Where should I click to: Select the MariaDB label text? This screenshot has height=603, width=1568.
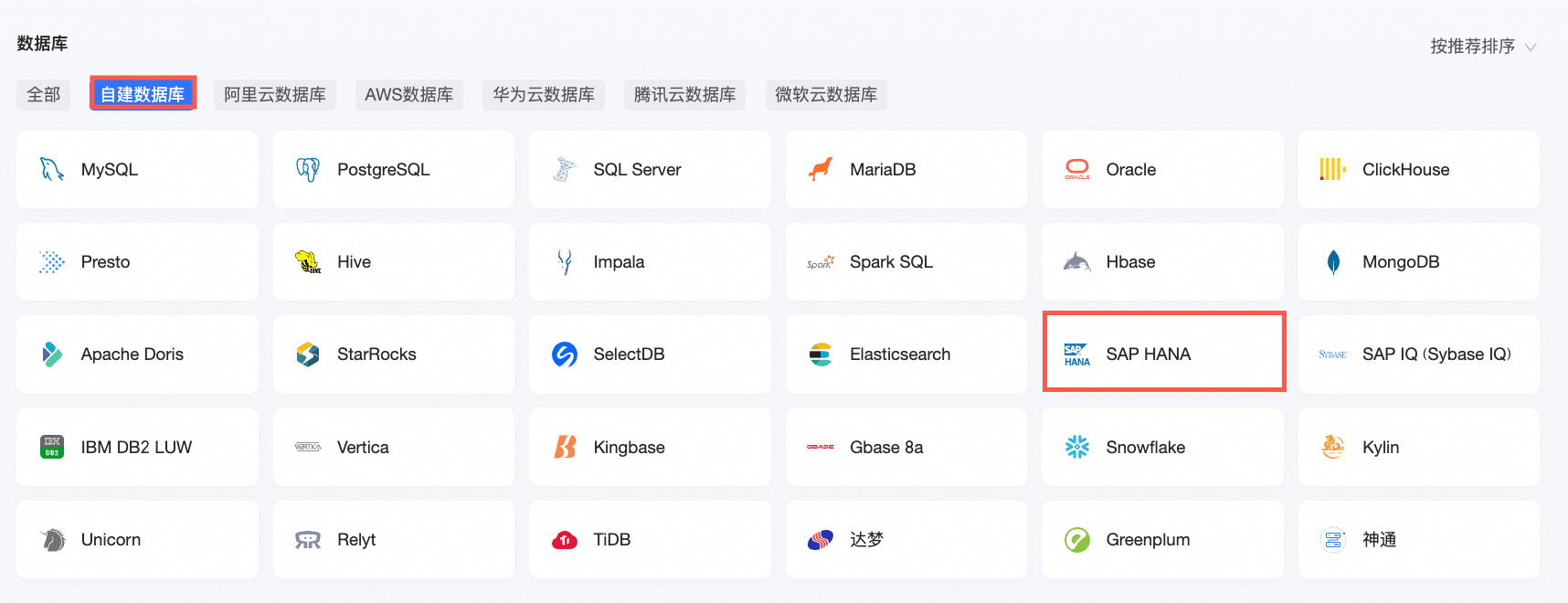pyautogui.click(x=883, y=170)
